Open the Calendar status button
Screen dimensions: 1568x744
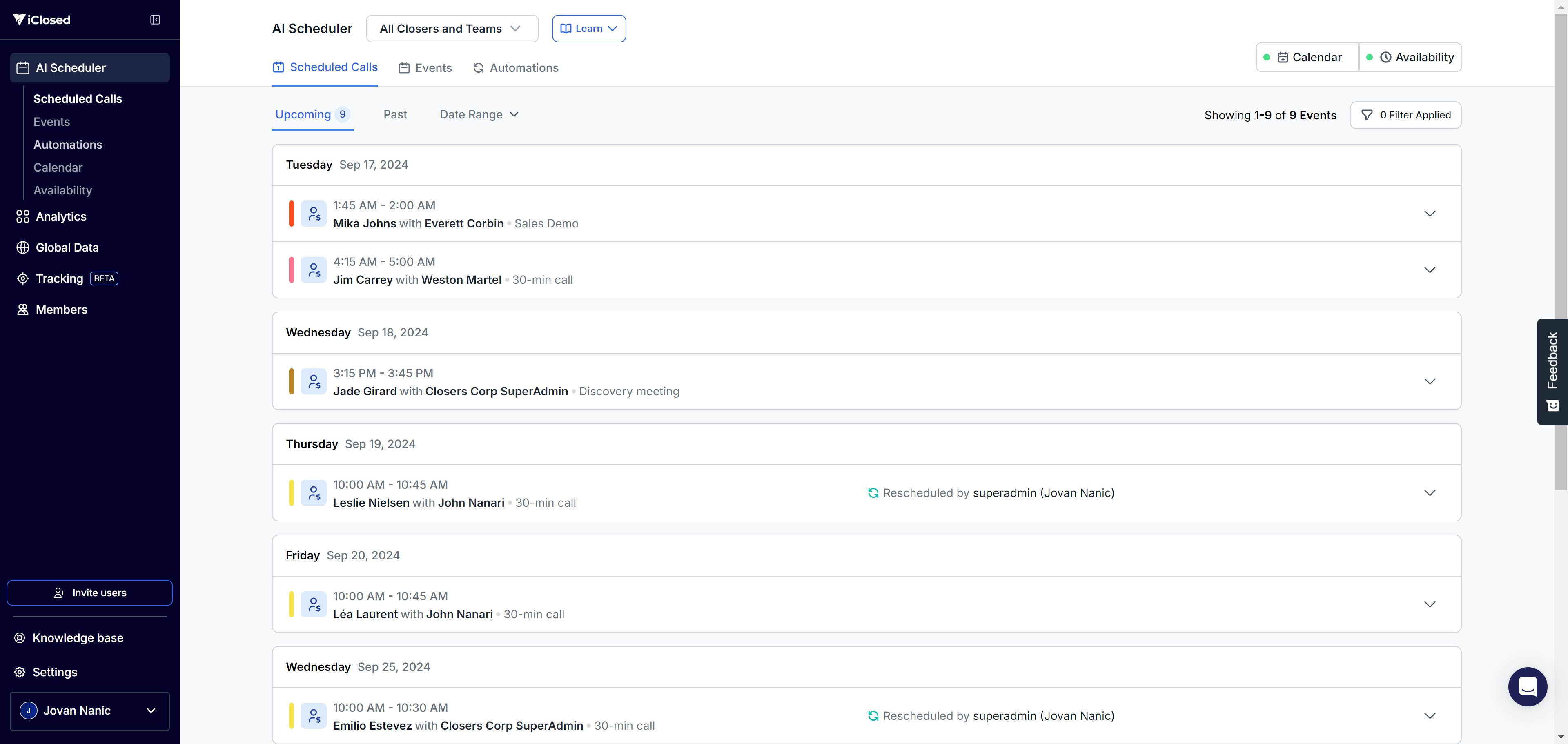(x=1307, y=57)
